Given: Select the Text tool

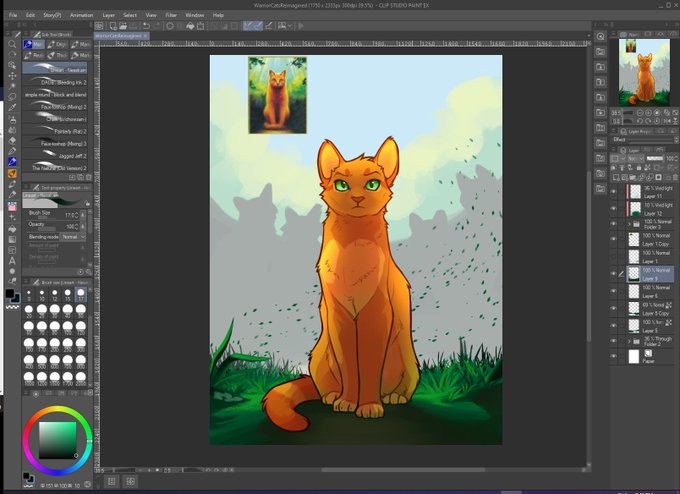Looking at the screenshot, I should point(12,261).
